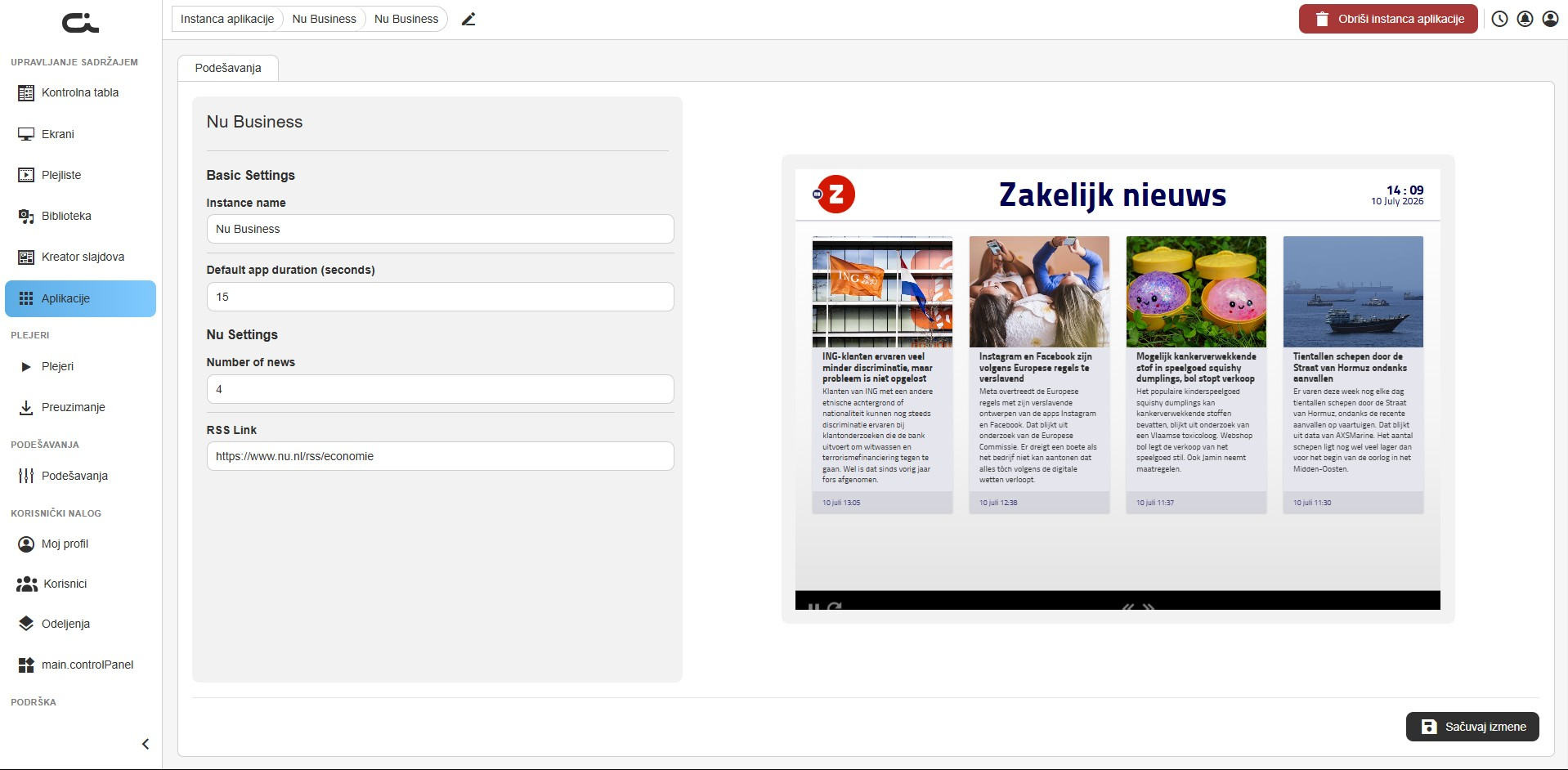
Task: Click headline 'Mogelijk kankerverwekkende stof in speelgoed'
Action: (x=1196, y=368)
